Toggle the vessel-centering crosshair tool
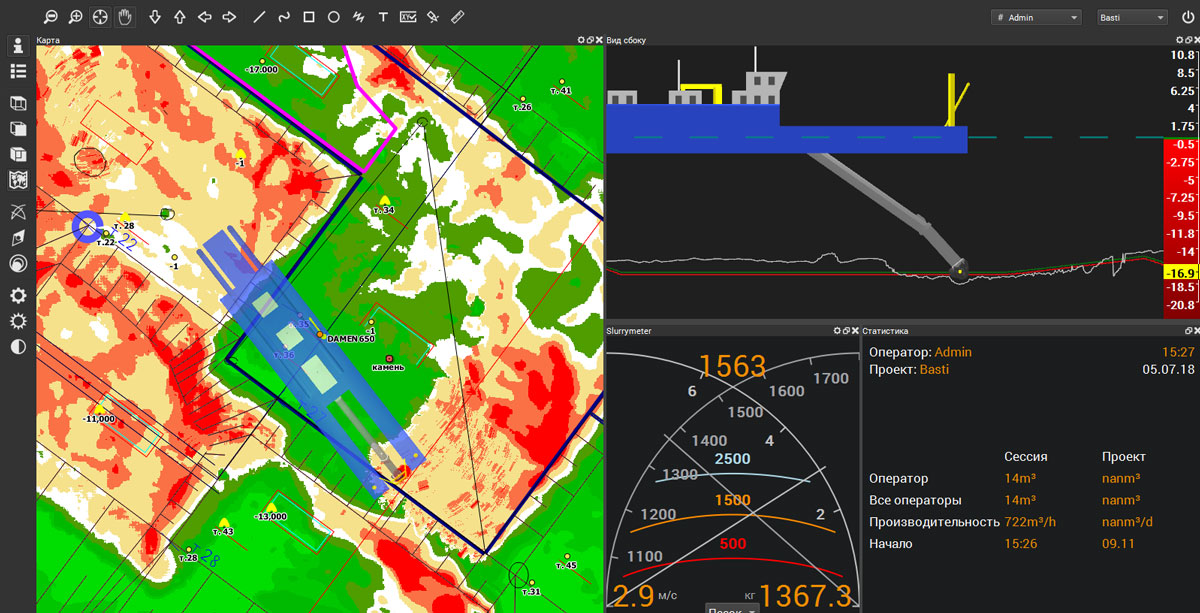This screenshot has height=613, width=1200. click(x=100, y=16)
